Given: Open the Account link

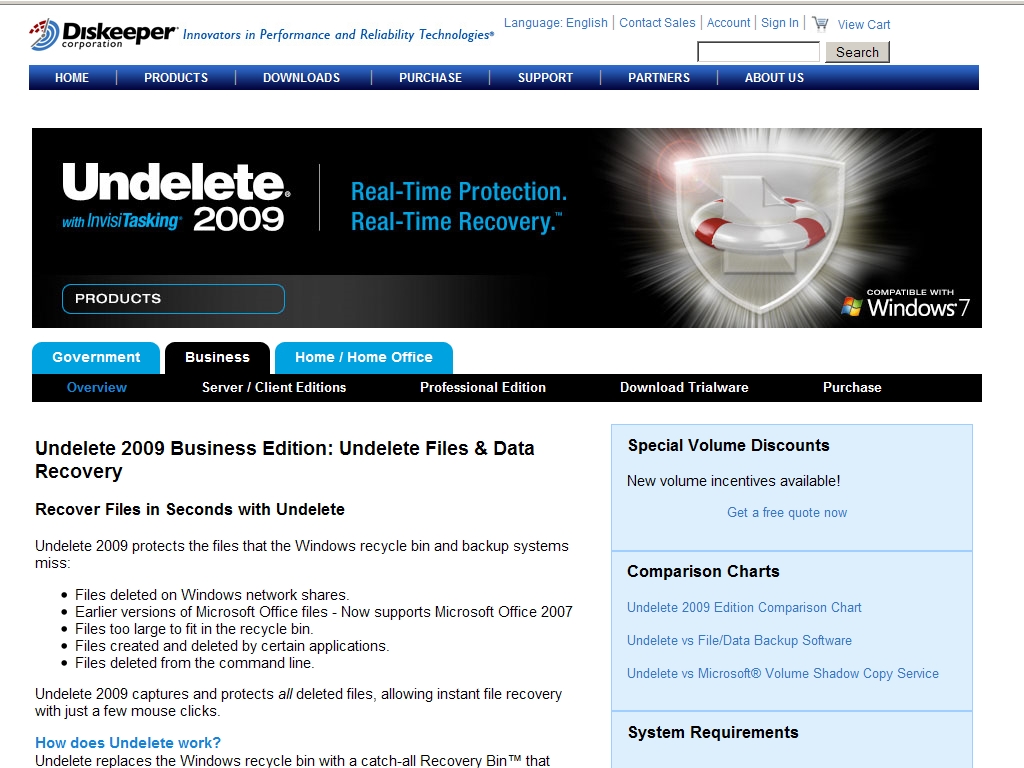Looking at the screenshot, I should point(728,23).
